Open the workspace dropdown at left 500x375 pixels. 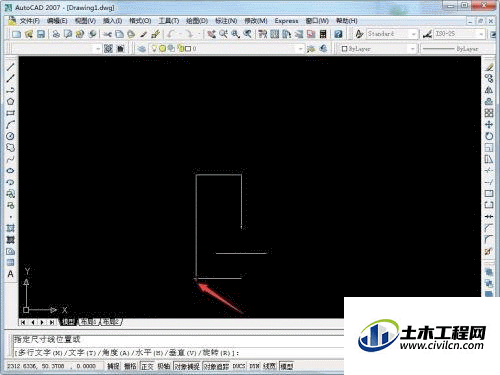[x=98, y=49]
